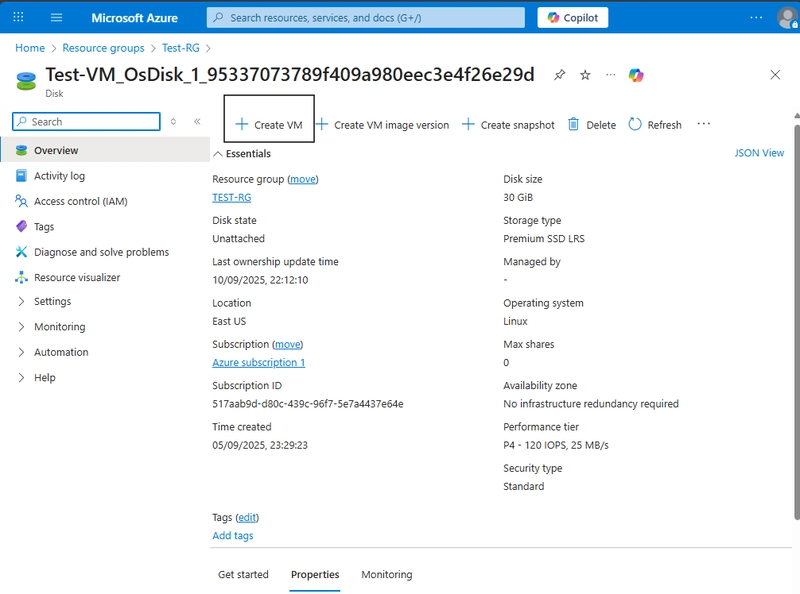Click the top search resources box
The width and height of the screenshot is (800, 594).
(366, 18)
